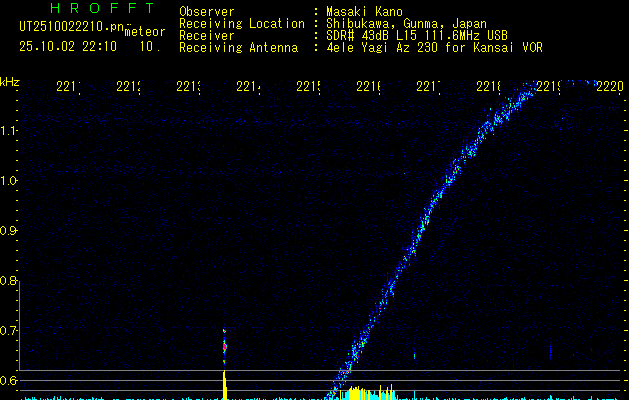Click the 4ele Yagi antenna description
This screenshot has height=400, width=629.
pos(434,47)
